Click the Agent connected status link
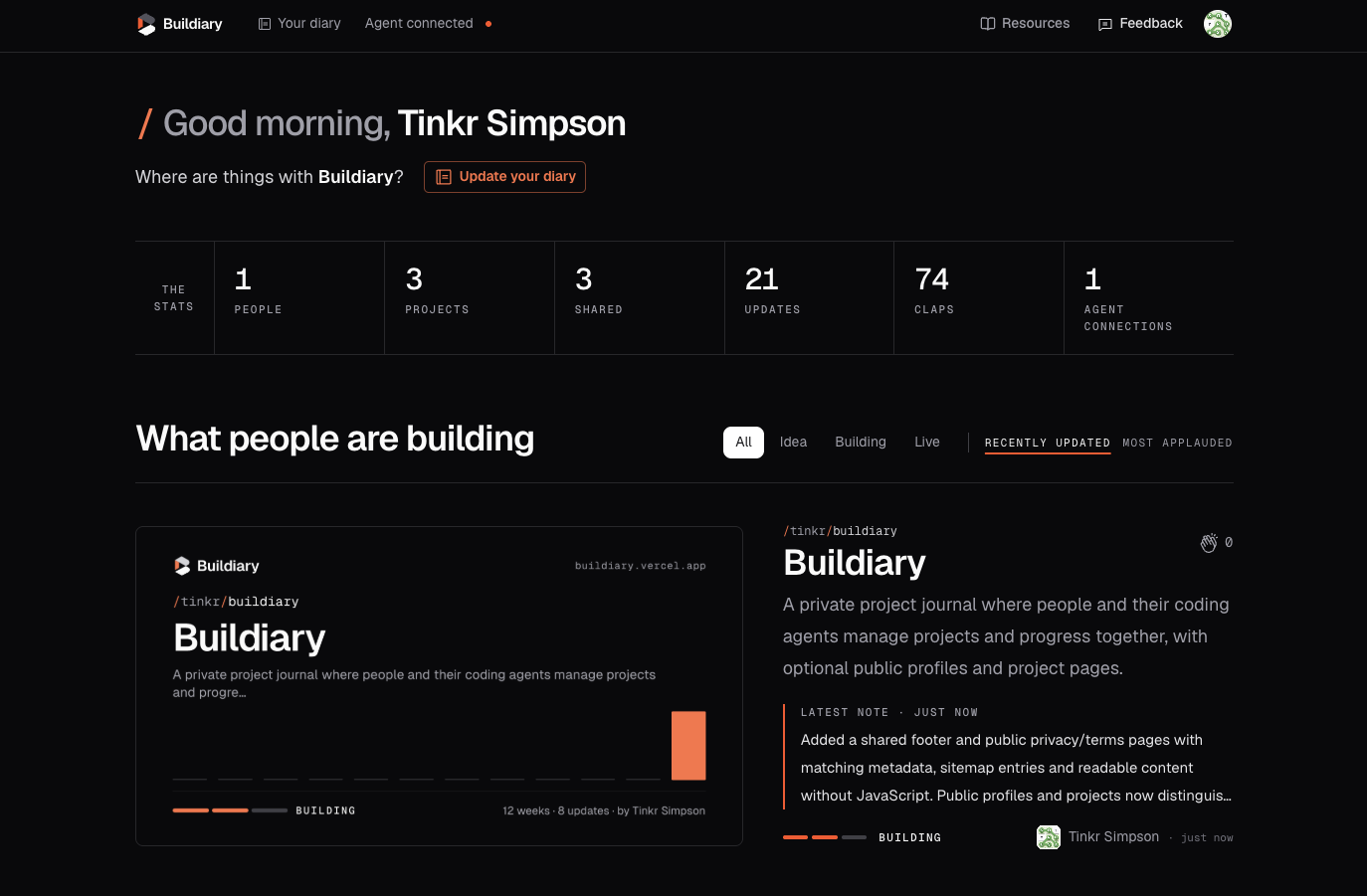This screenshot has height=896, width=1367. 419,23
